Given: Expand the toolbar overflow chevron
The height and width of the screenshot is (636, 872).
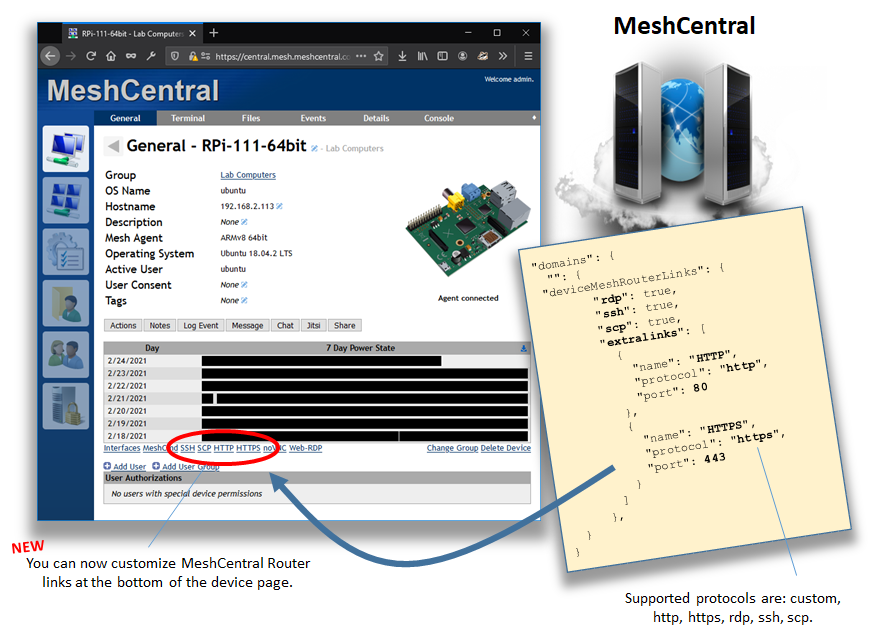Looking at the screenshot, I should 501,56.
